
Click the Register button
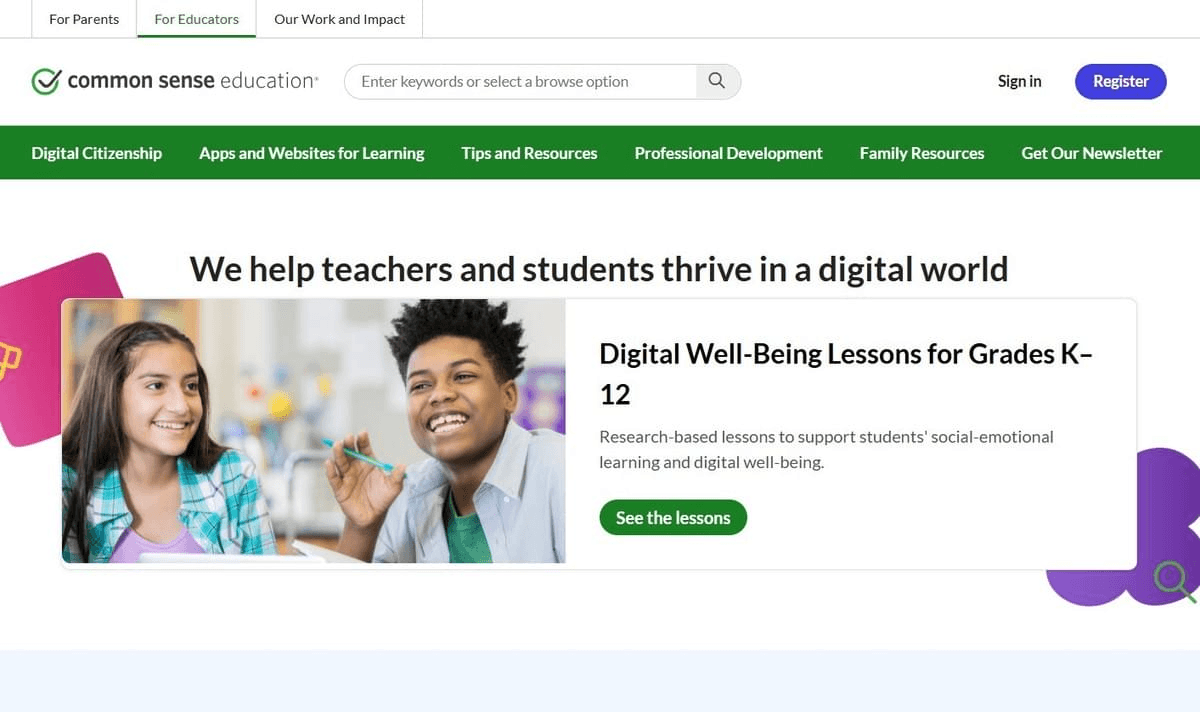[1121, 81]
